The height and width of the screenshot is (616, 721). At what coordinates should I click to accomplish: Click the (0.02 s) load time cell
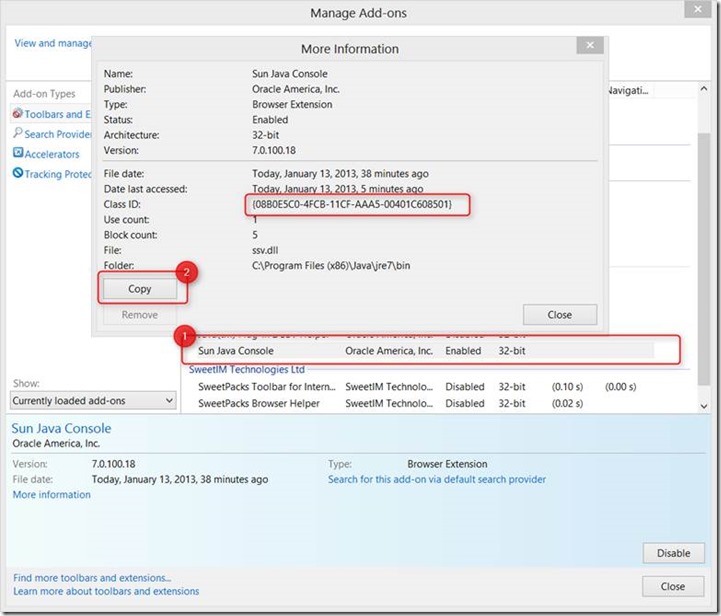(x=567, y=403)
